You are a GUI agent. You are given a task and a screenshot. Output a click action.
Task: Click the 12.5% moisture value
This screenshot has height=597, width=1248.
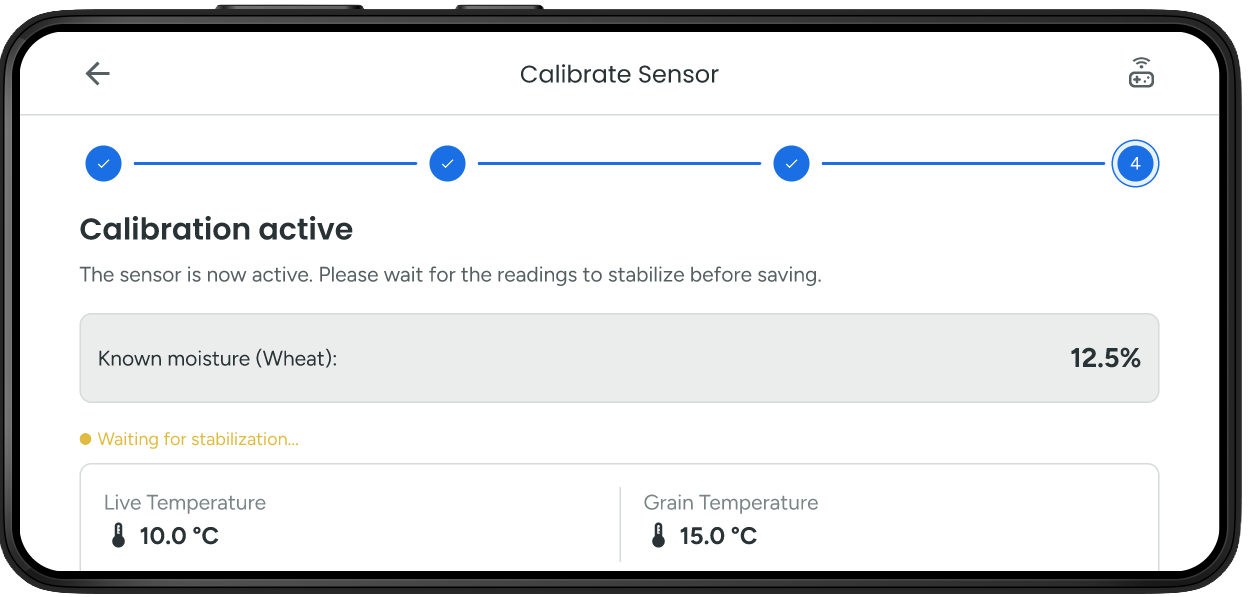tap(1105, 358)
